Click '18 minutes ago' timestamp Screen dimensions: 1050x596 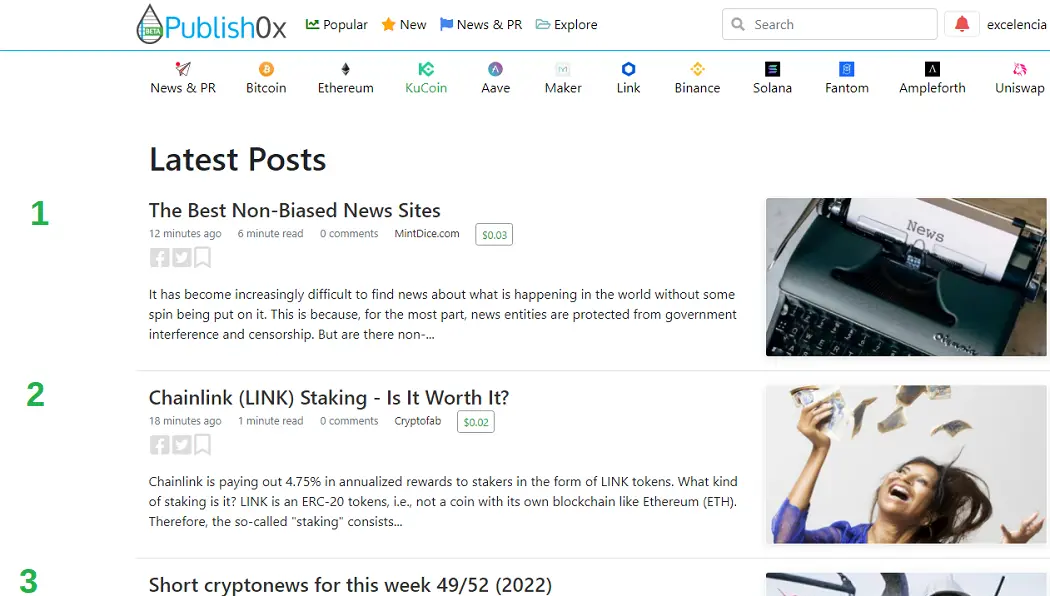[x=185, y=421]
